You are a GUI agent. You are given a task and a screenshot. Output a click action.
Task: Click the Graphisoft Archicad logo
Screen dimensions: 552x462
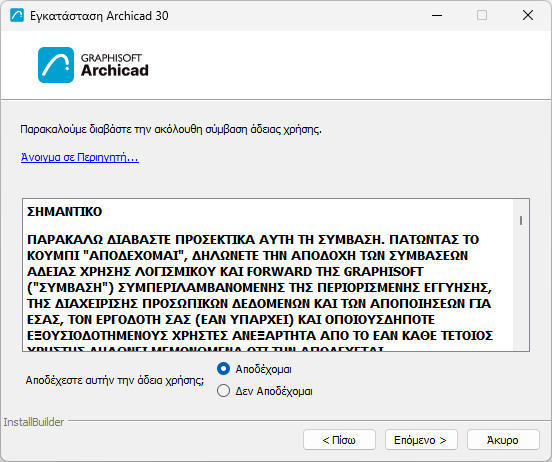[93, 65]
